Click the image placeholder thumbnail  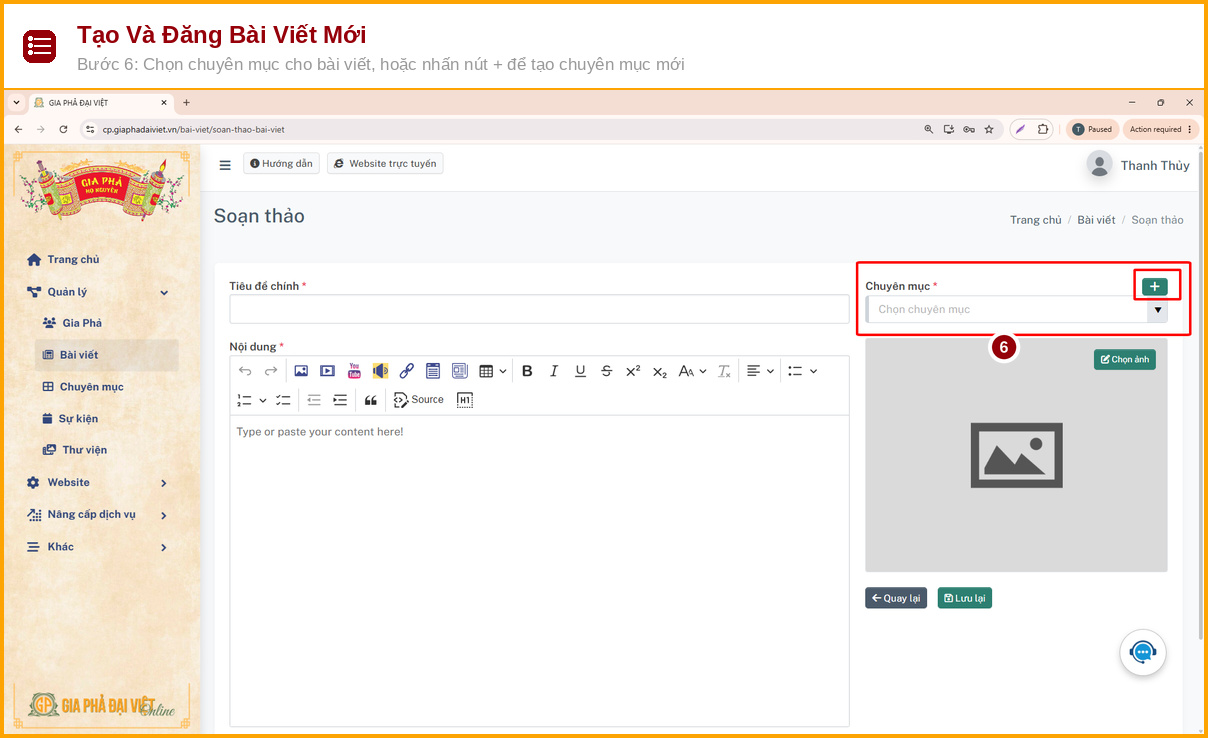click(x=1016, y=455)
